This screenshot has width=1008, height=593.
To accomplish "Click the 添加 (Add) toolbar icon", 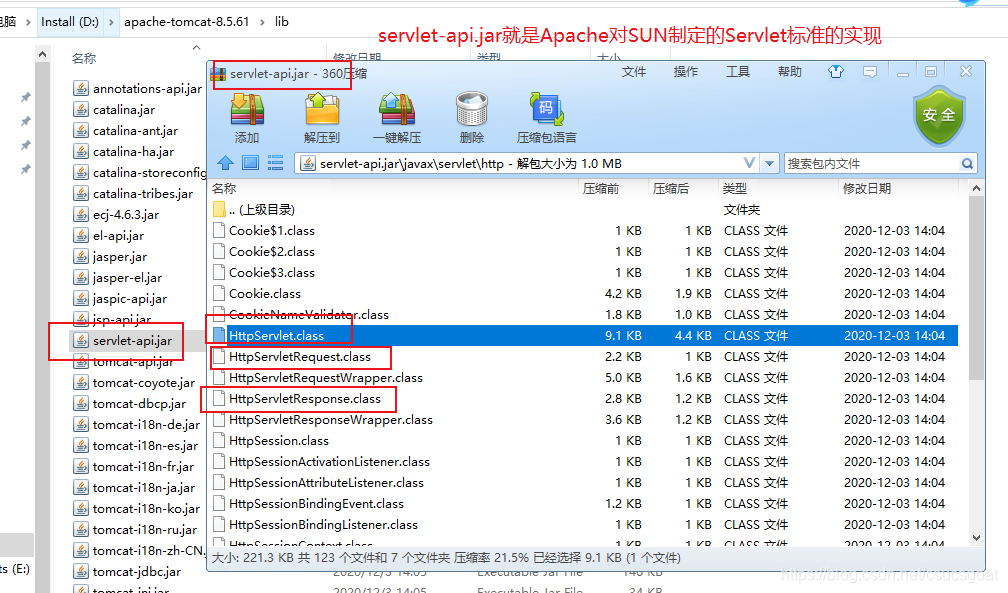I will click(x=248, y=108).
